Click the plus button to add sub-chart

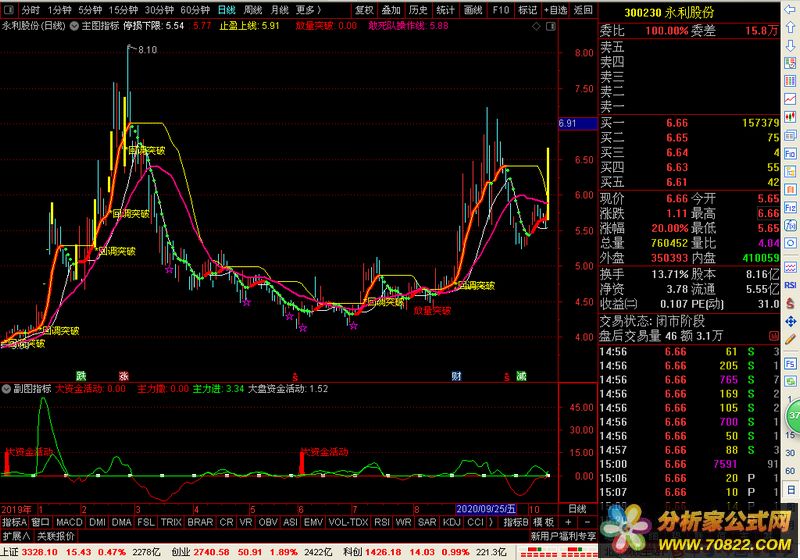pos(568,522)
